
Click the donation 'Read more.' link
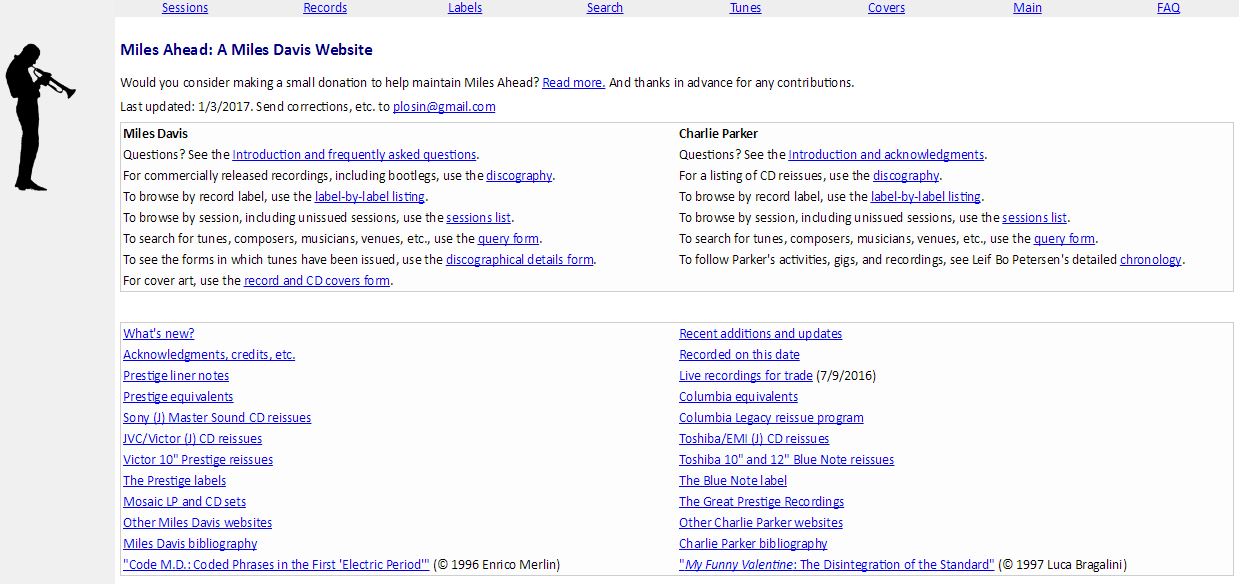(573, 83)
